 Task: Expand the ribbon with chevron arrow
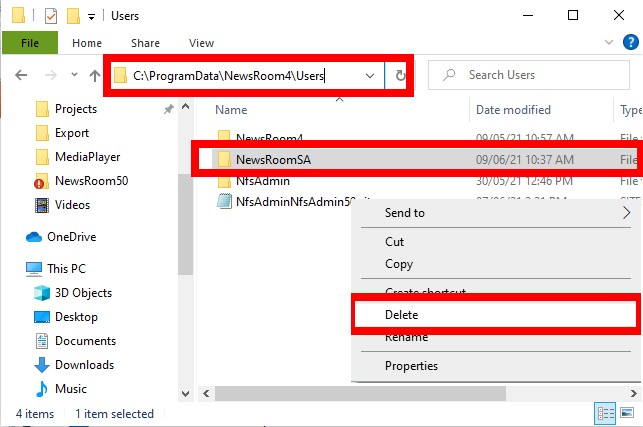pyautogui.click(x=609, y=42)
